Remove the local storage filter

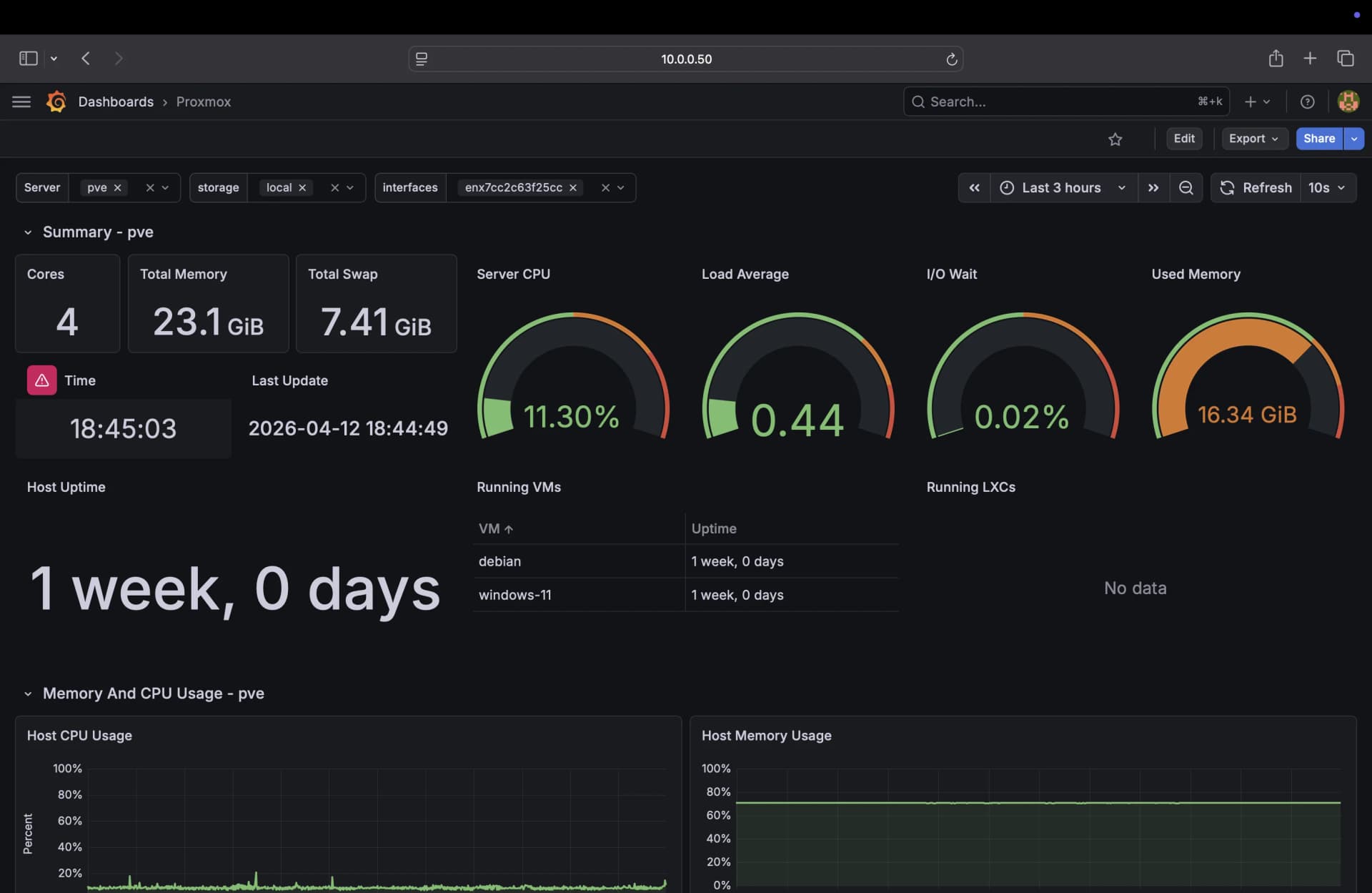[x=302, y=187]
